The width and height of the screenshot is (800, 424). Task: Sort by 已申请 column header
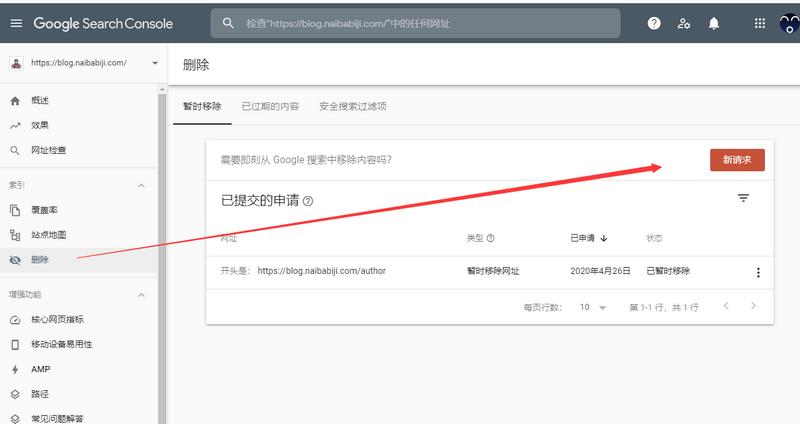[582, 238]
